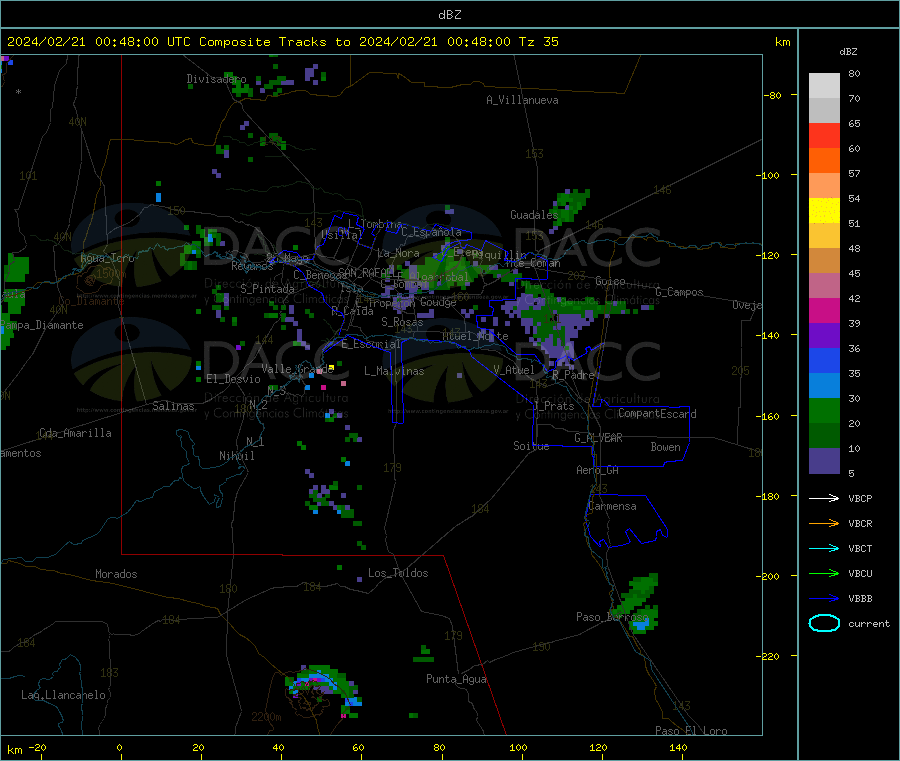The height and width of the screenshot is (761, 900).
Task: Click the 'El_Desvio' map label
Action: 233,379
